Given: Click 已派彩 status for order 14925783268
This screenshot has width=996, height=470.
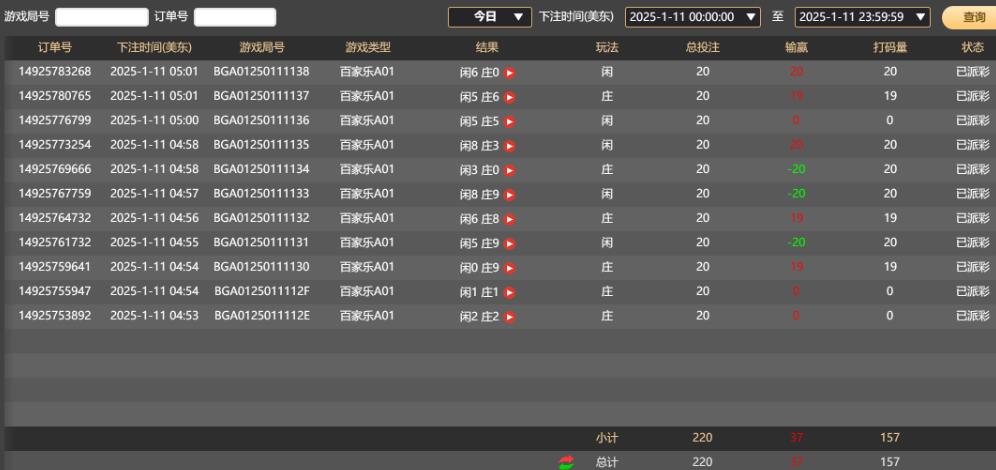Looking at the screenshot, I should pyautogui.click(x=972, y=72).
